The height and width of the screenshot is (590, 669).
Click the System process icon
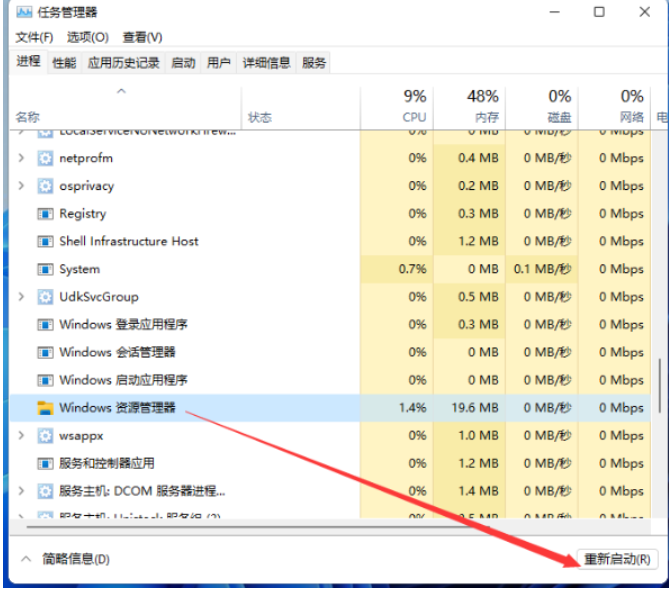coord(44,270)
